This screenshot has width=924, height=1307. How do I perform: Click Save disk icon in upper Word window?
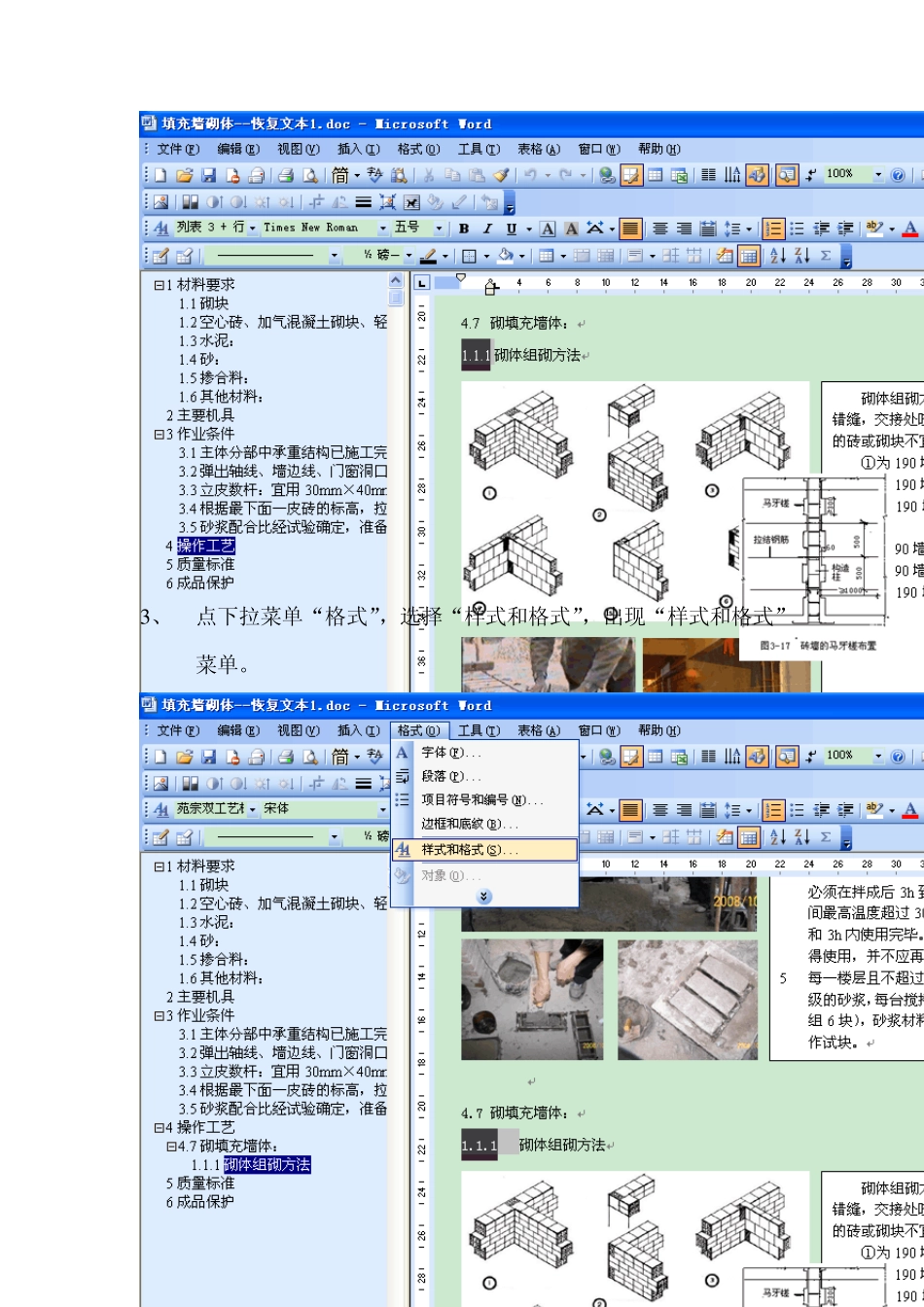[x=209, y=176]
